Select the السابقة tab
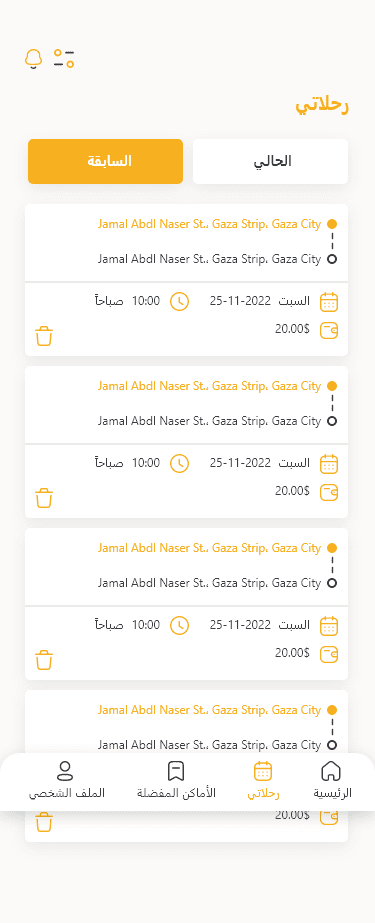 pos(105,161)
